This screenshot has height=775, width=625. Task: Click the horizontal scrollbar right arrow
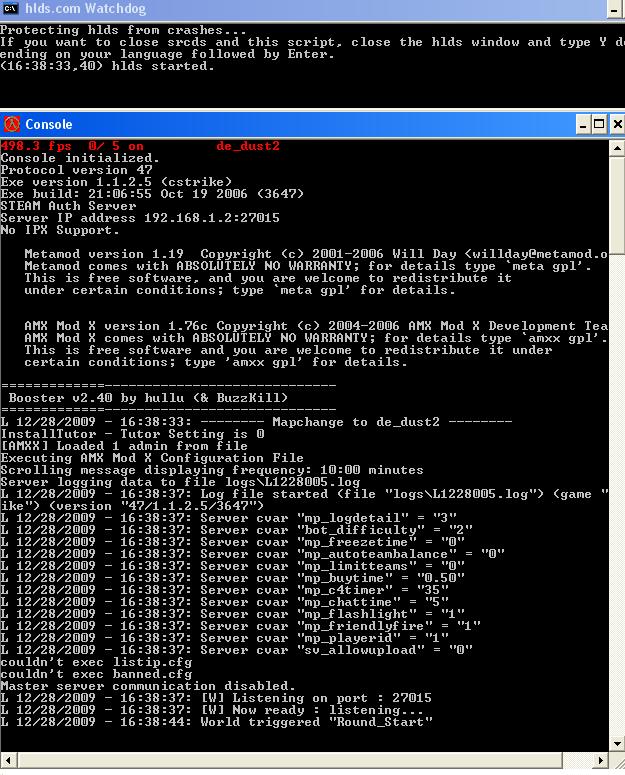tap(601, 760)
